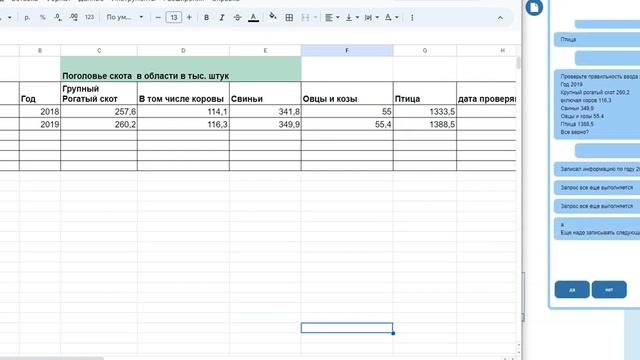Click the 'дата проверя' header cell
This screenshot has width=640, height=360.
pyautogui.click(x=487, y=93)
